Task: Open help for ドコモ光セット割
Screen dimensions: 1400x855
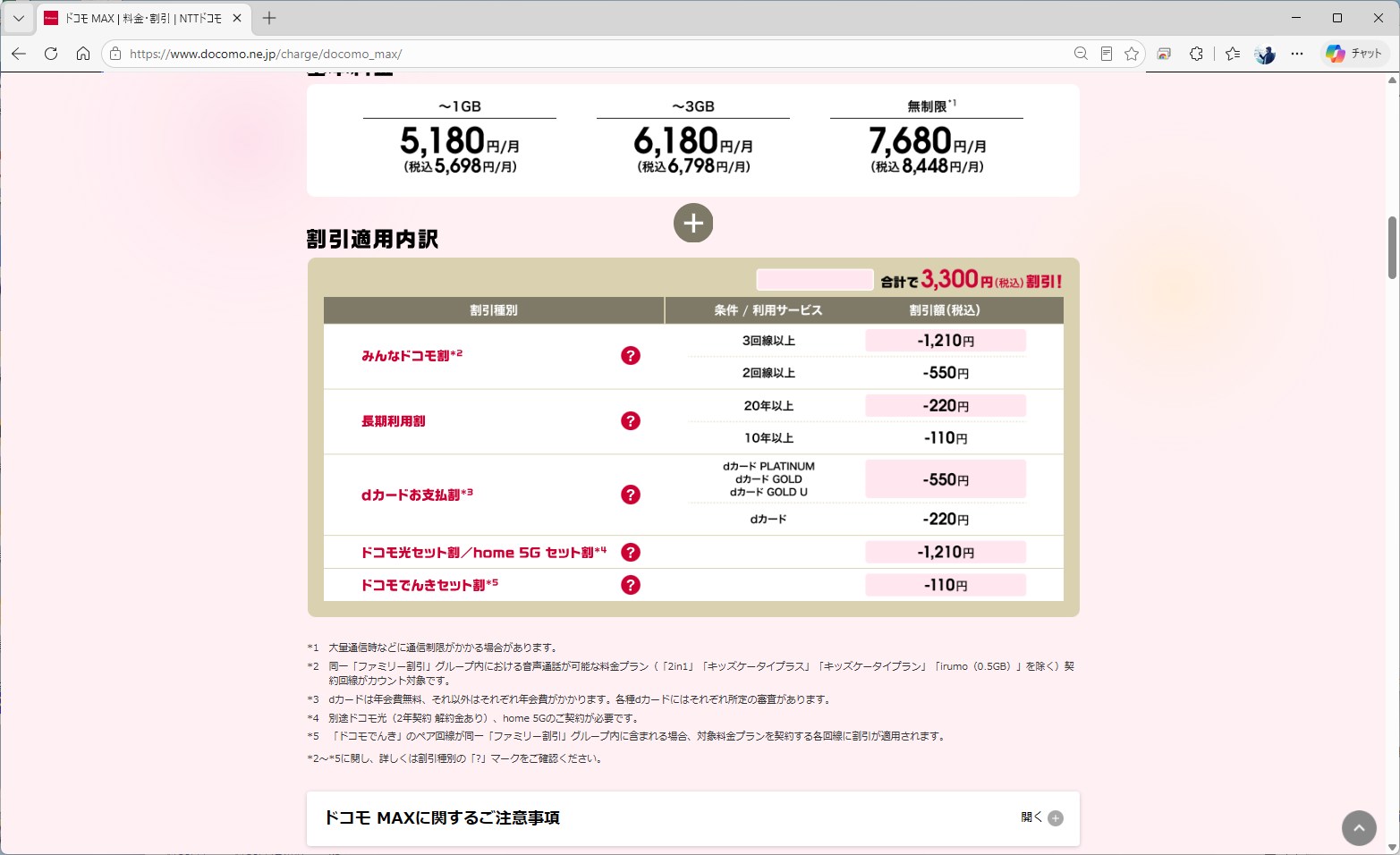Action: [x=631, y=553]
